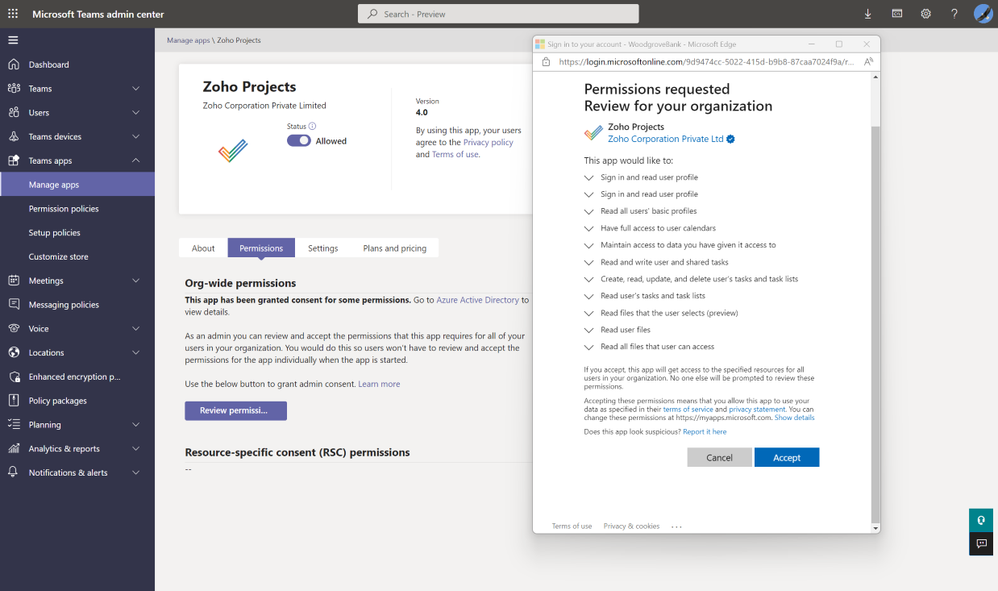998x591 pixels.
Task: Expand 'Read all users' basic profiles' permission
Action: click(589, 211)
